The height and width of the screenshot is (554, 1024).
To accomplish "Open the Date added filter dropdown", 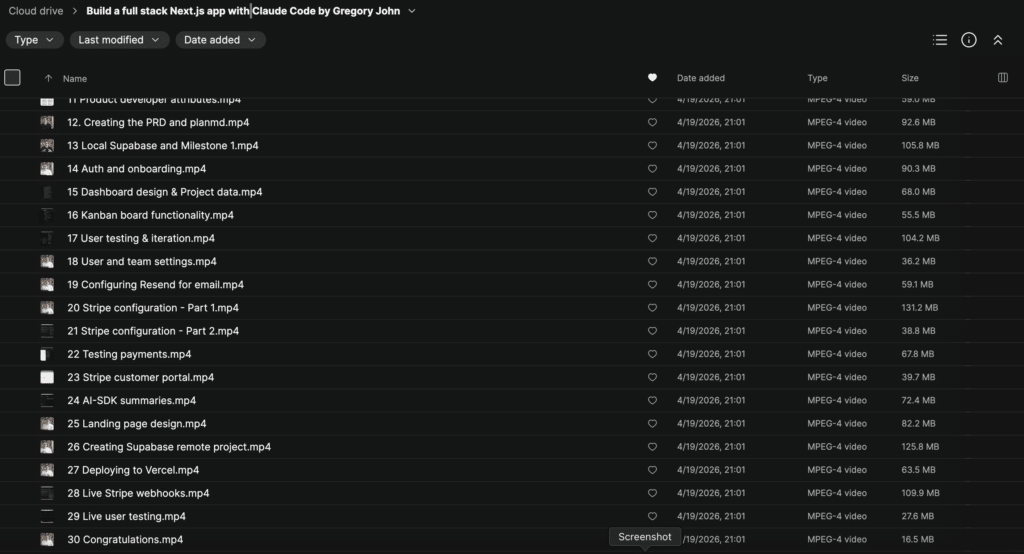I will pos(220,40).
